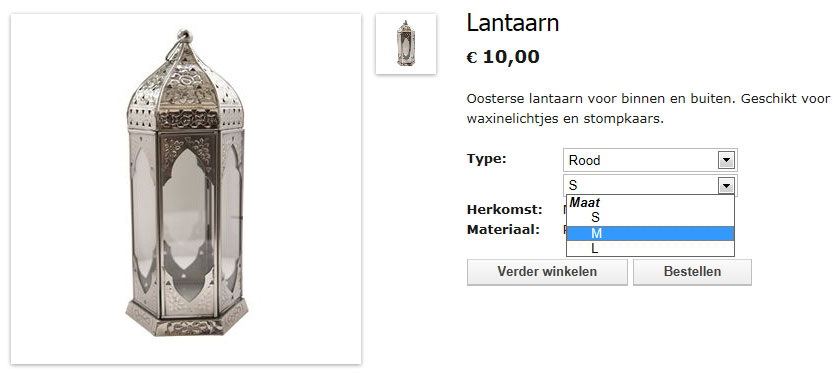
Task: Select the small lantern thumbnail image
Action: (x=406, y=44)
